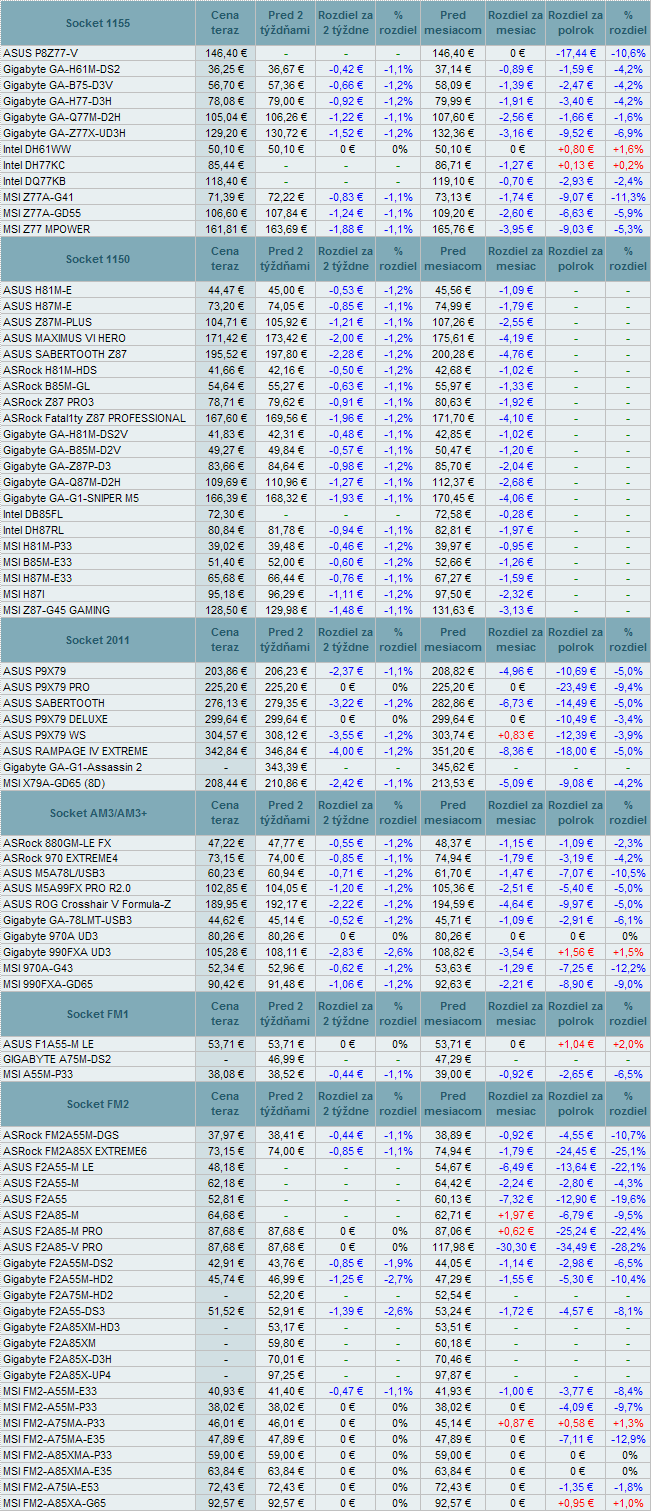
Task: Select the ASUS F2A85-V PRO product name
Action: tap(53, 1247)
